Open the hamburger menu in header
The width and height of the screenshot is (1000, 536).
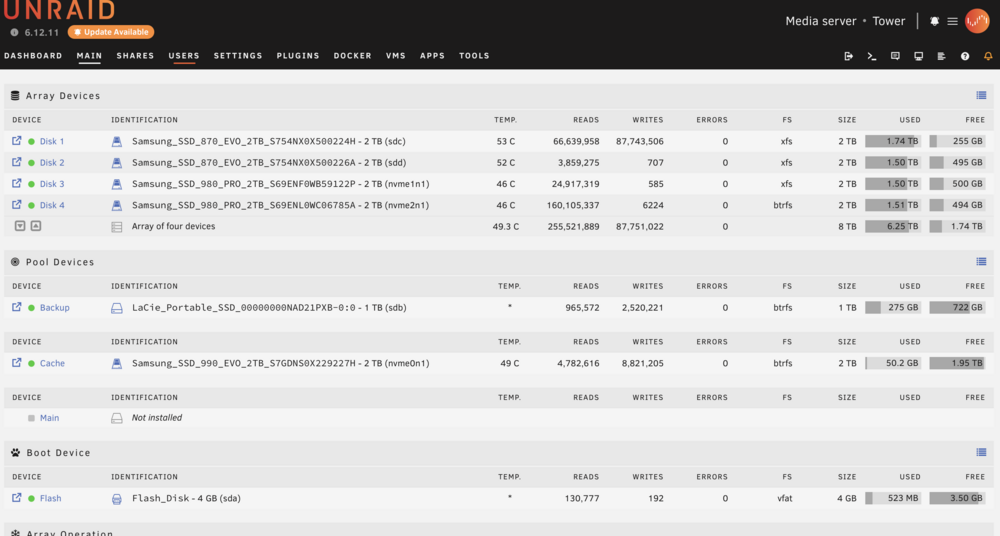[952, 21]
